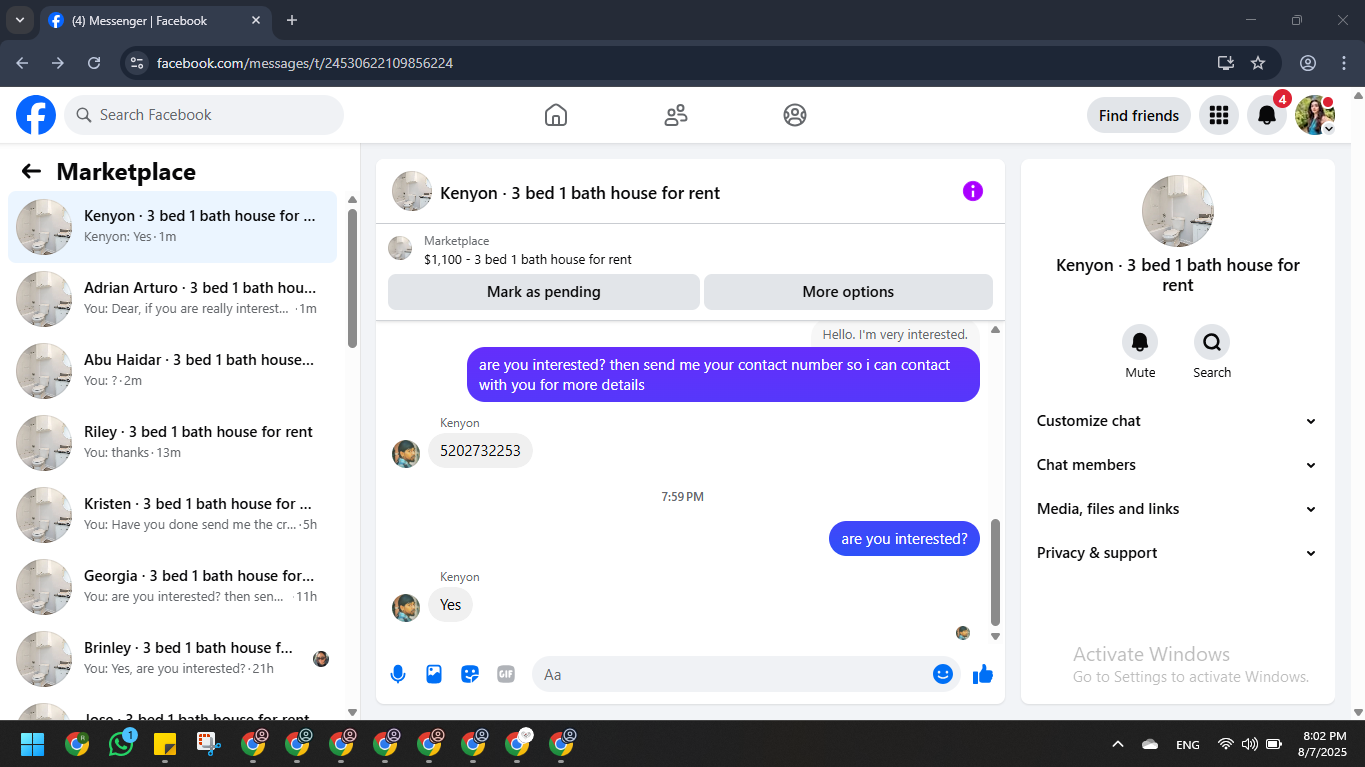Open the Georgia conversation
This screenshot has width=1365, height=767.
click(x=172, y=587)
